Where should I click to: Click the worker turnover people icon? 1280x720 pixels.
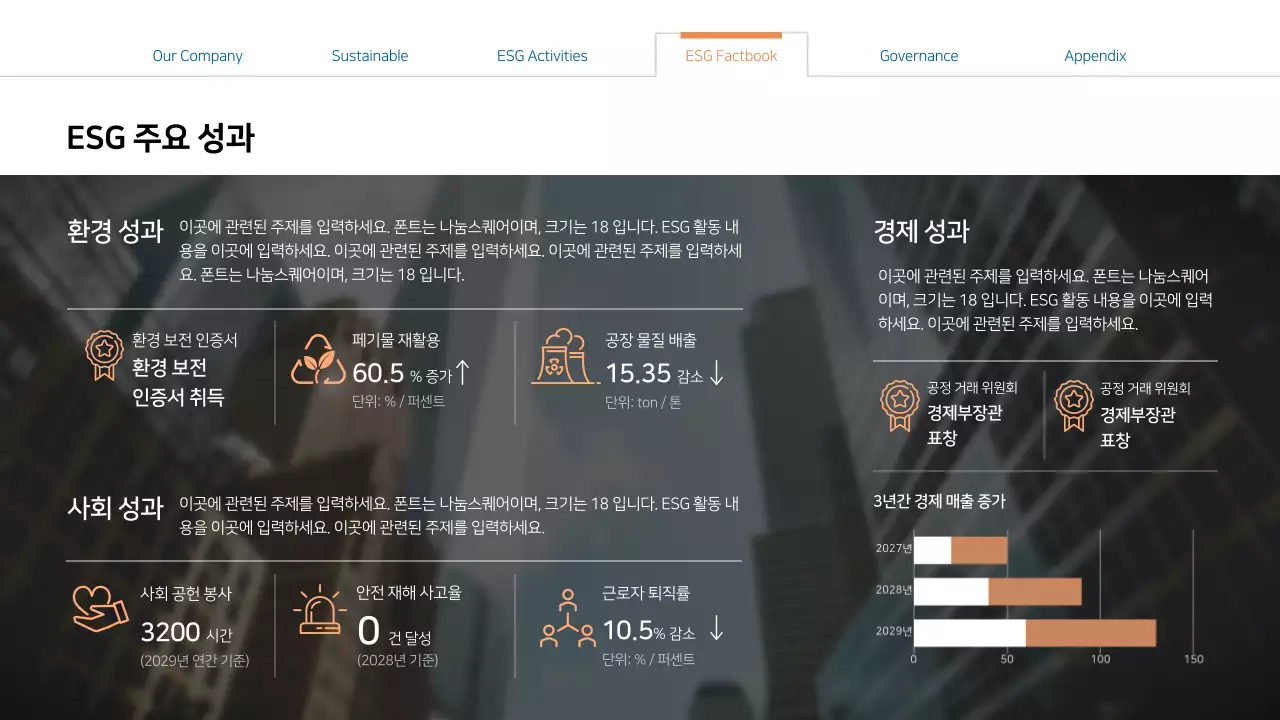567,615
